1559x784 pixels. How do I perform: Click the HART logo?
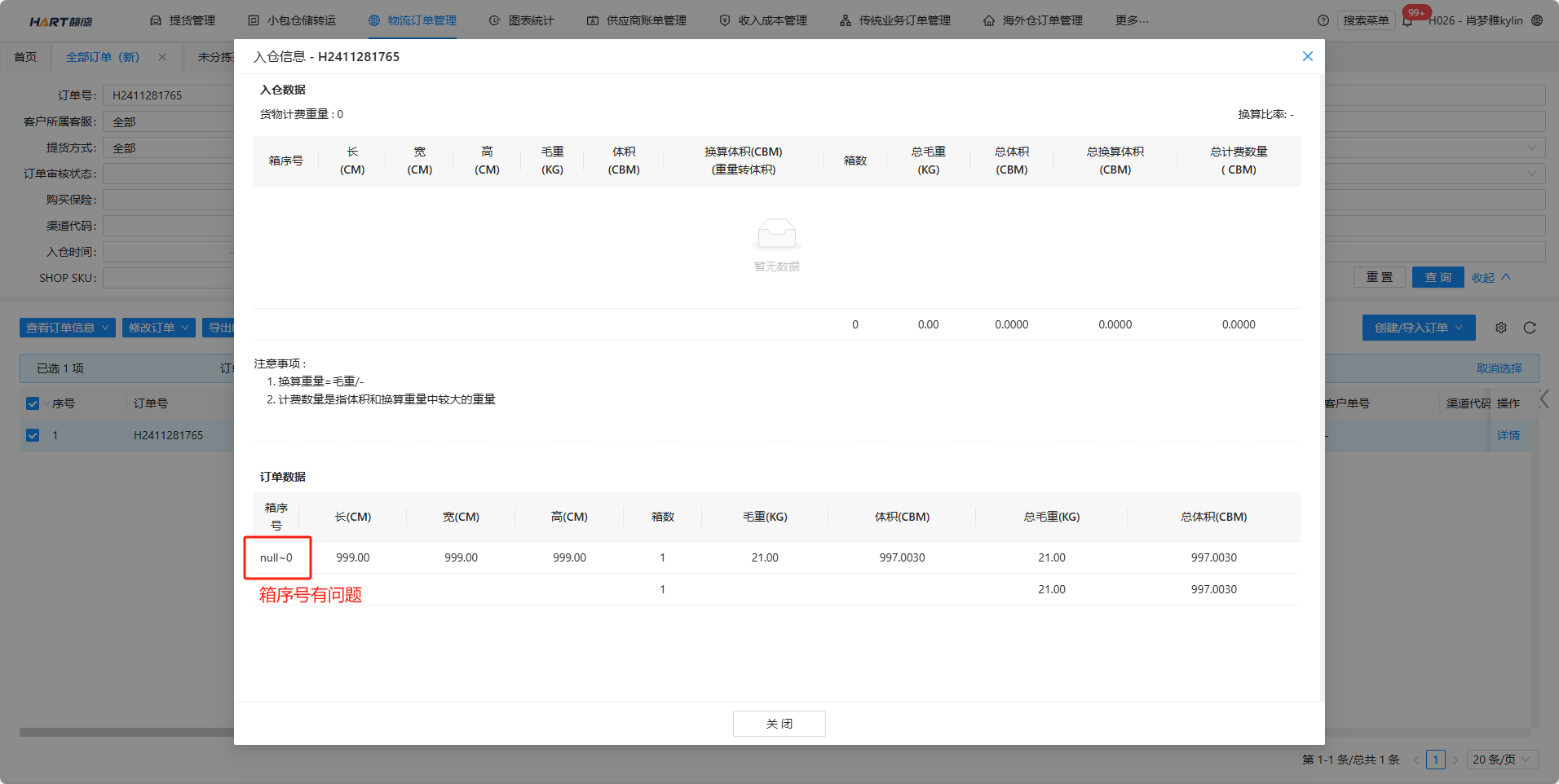click(61, 21)
